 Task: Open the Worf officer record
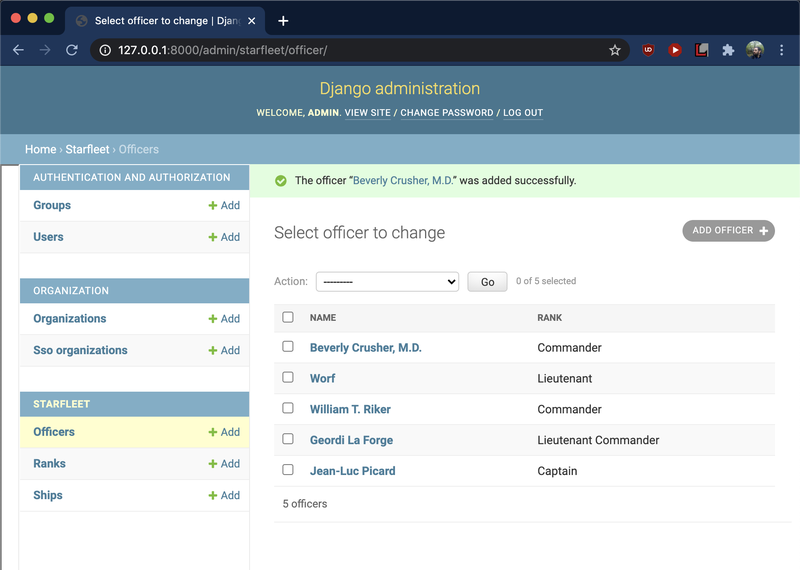point(322,378)
